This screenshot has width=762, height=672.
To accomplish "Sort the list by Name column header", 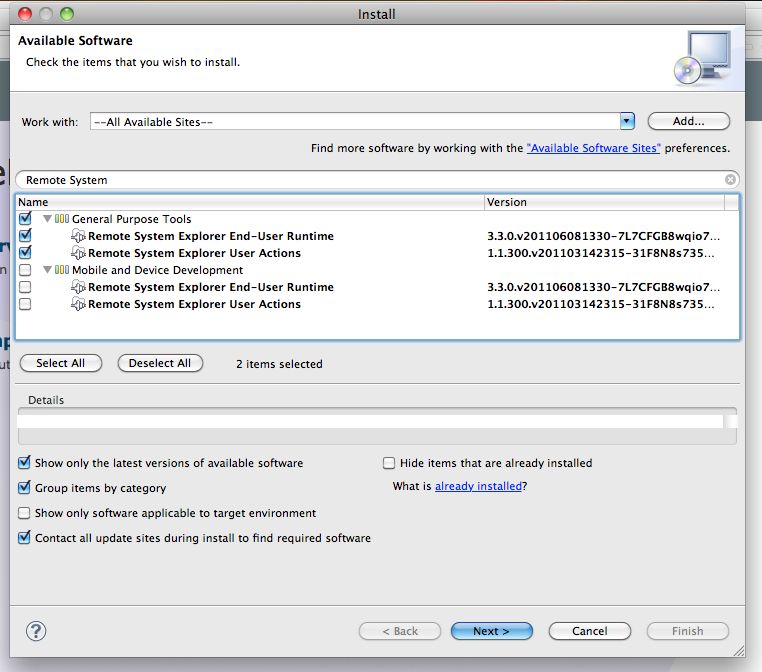I will point(250,202).
